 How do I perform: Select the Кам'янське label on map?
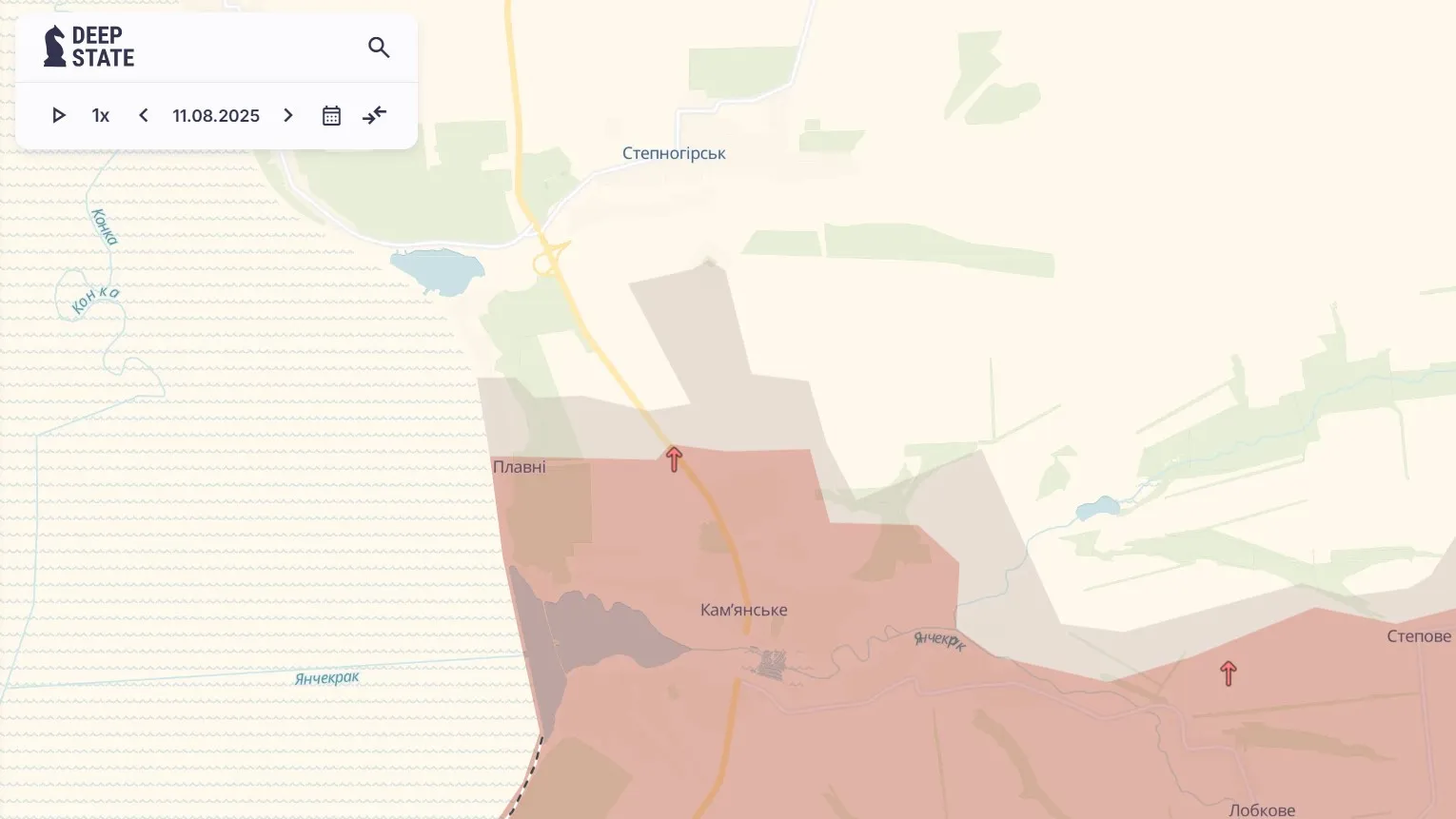coord(743,610)
